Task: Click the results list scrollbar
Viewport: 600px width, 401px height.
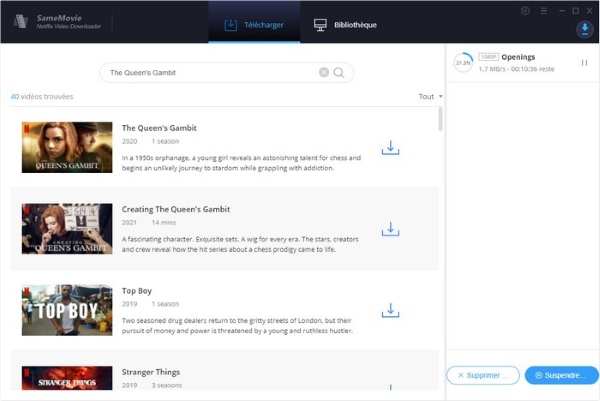Action: tap(440, 119)
